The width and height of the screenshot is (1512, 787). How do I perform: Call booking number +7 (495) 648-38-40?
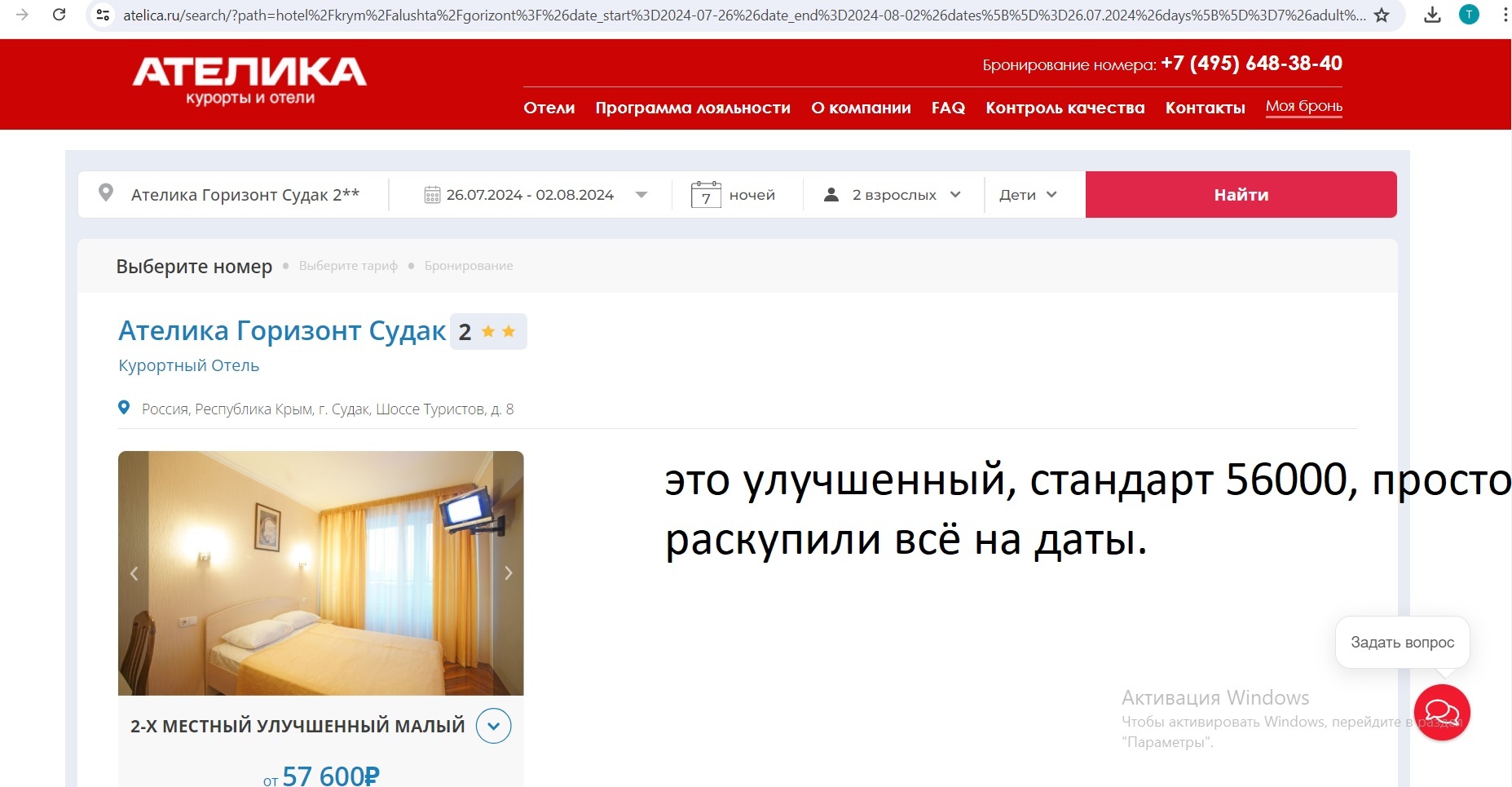coord(1251,64)
